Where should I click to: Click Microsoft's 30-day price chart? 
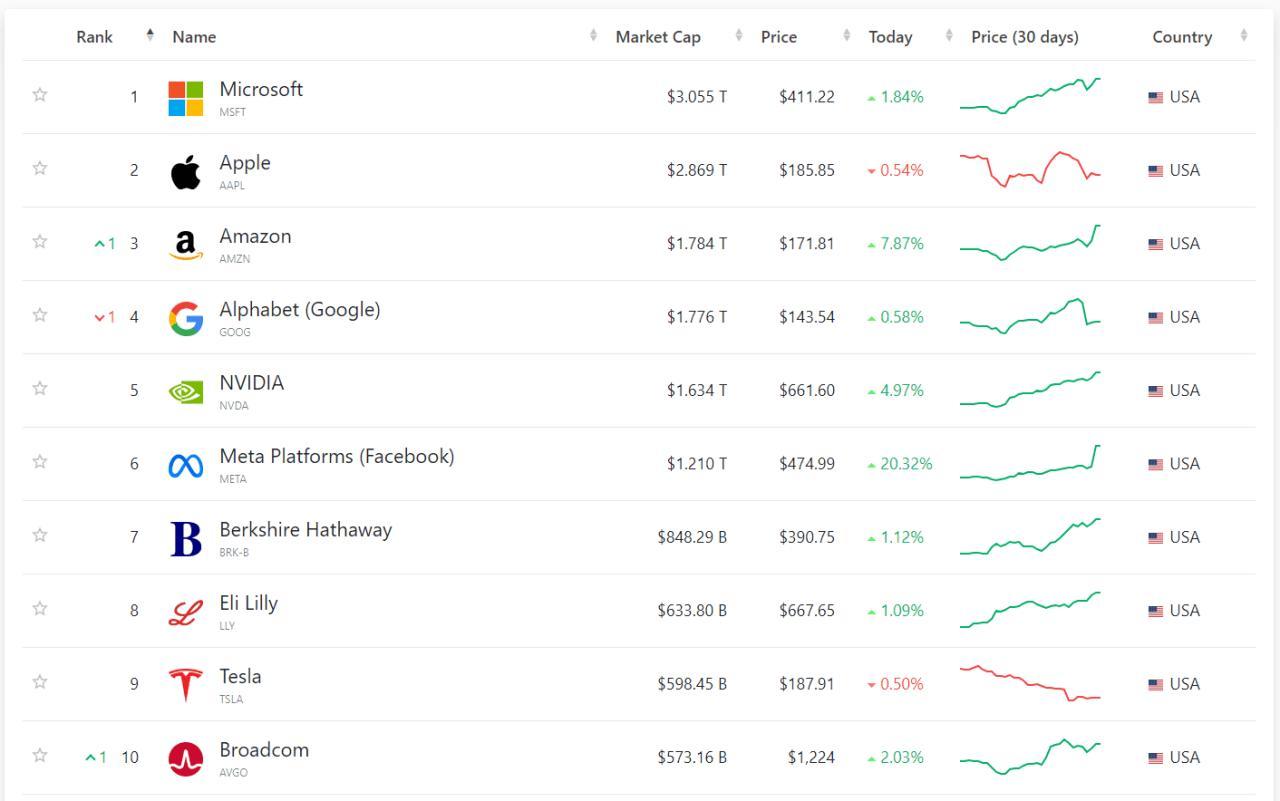1030,96
